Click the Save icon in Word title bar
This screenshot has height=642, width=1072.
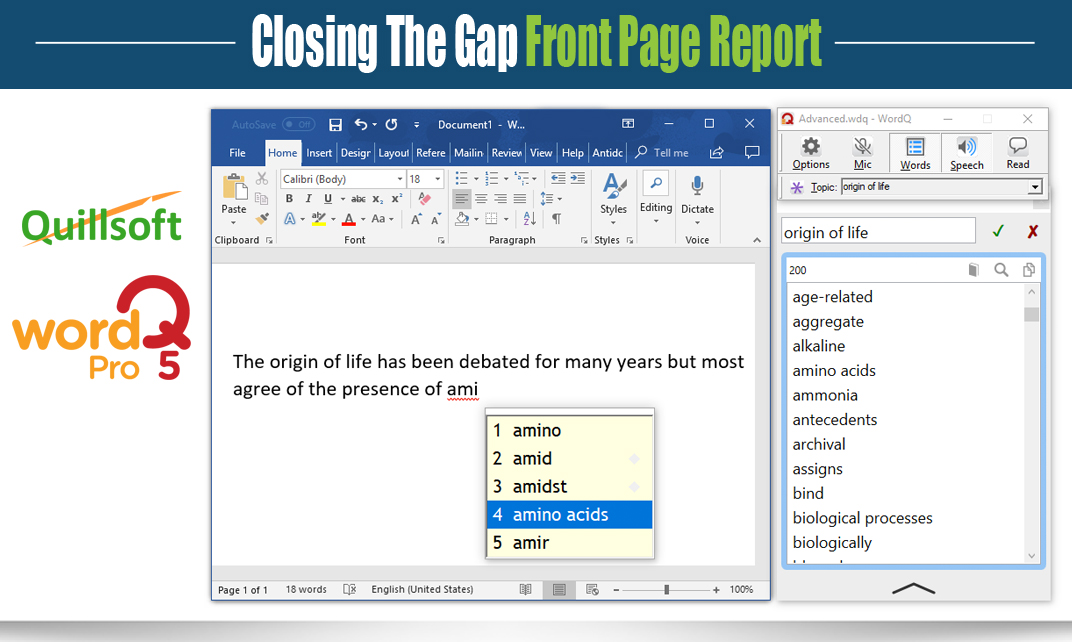[x=335, y=124]
